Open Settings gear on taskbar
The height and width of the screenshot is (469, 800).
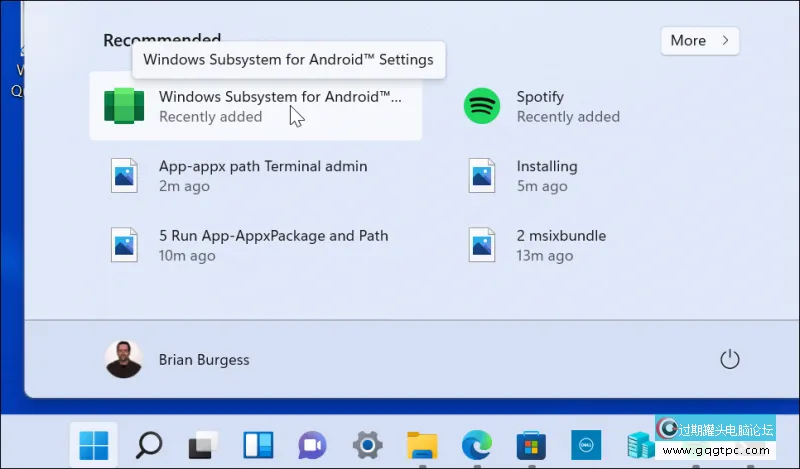pyautogui.click(x=367, y=444)
